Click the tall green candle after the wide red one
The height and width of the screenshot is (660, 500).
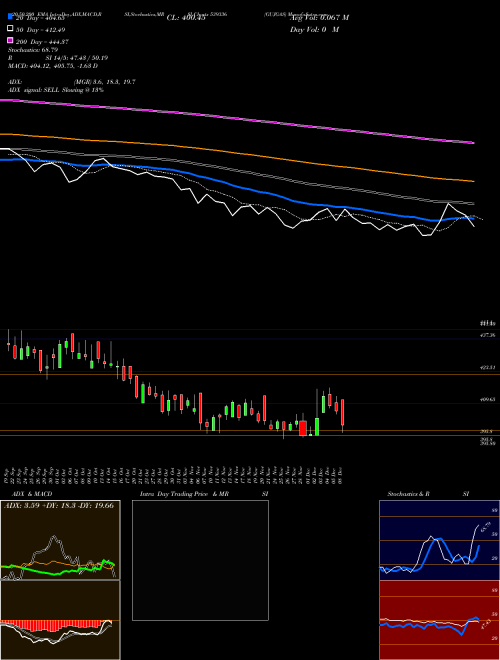(x=317, y=426)
